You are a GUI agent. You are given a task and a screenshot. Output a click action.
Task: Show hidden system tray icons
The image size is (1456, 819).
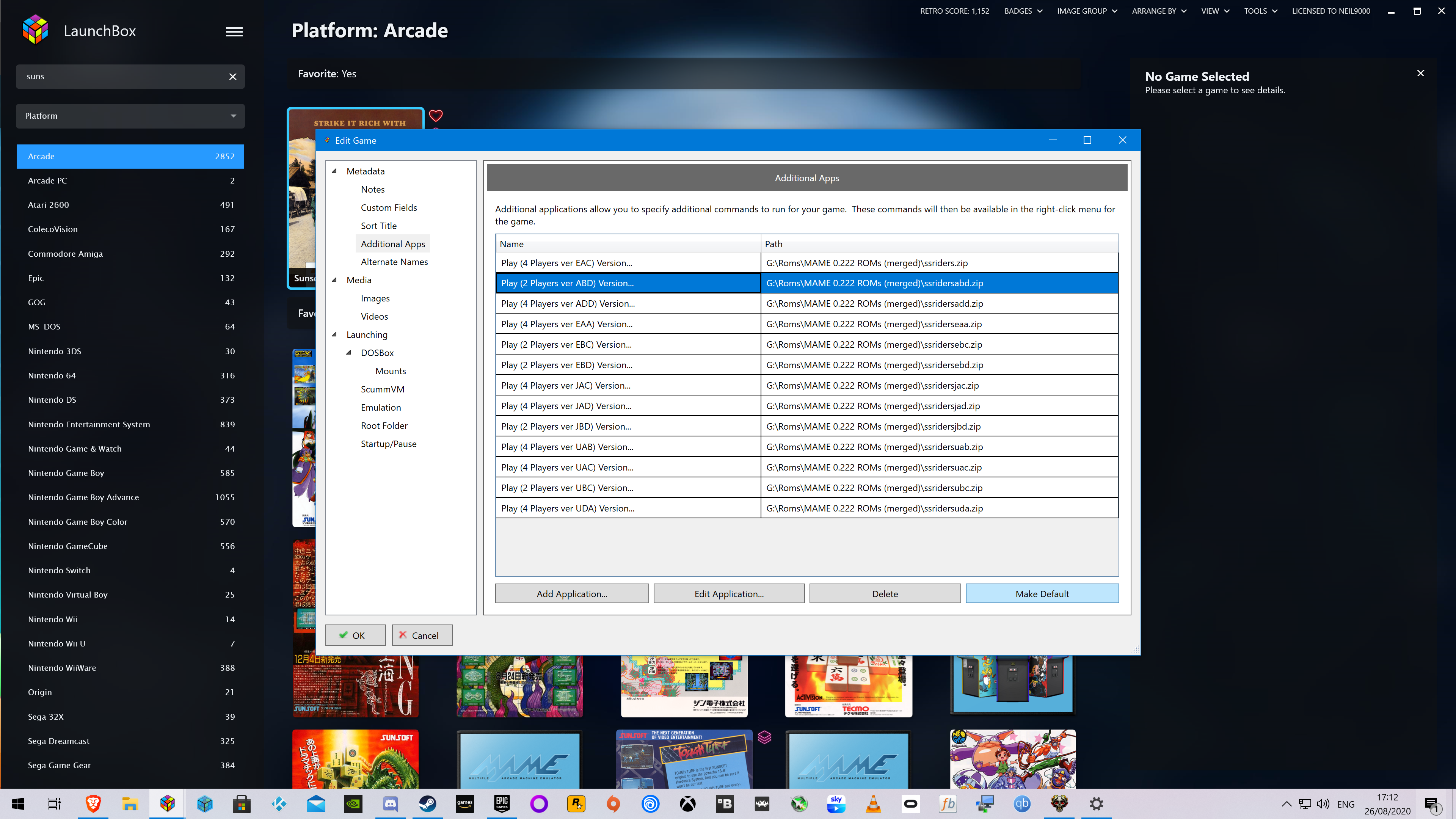coord(1287,804)
